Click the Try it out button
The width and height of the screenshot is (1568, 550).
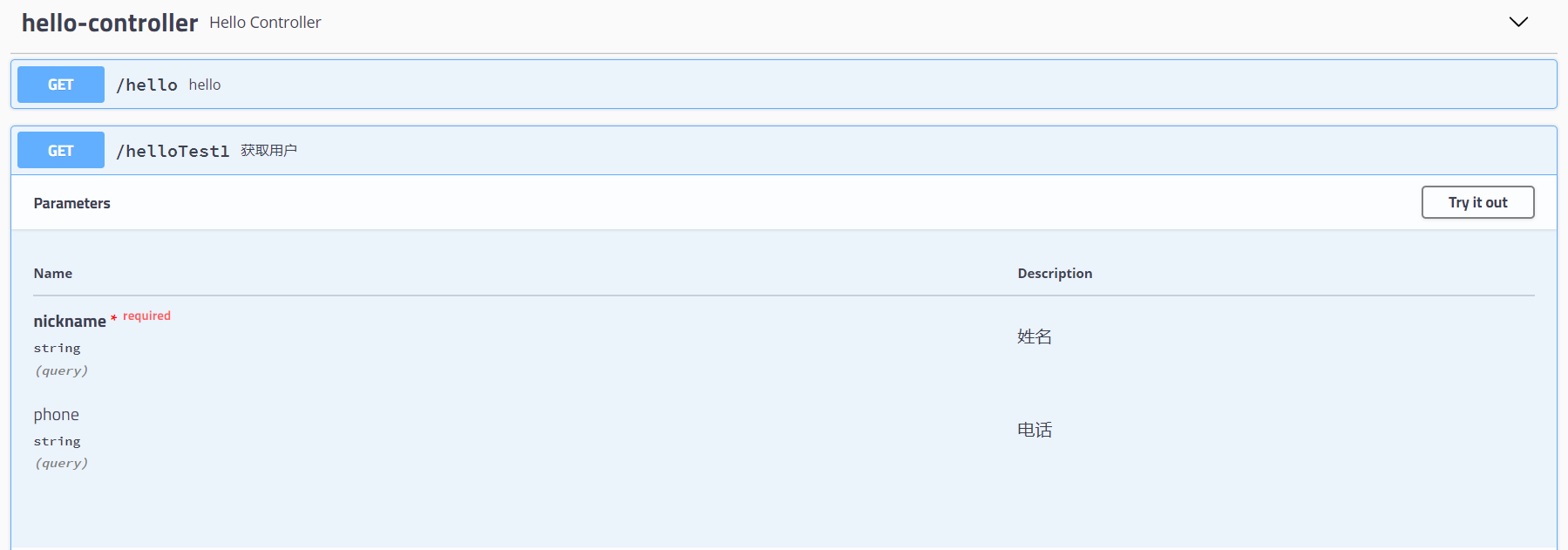click(1477, 202)
